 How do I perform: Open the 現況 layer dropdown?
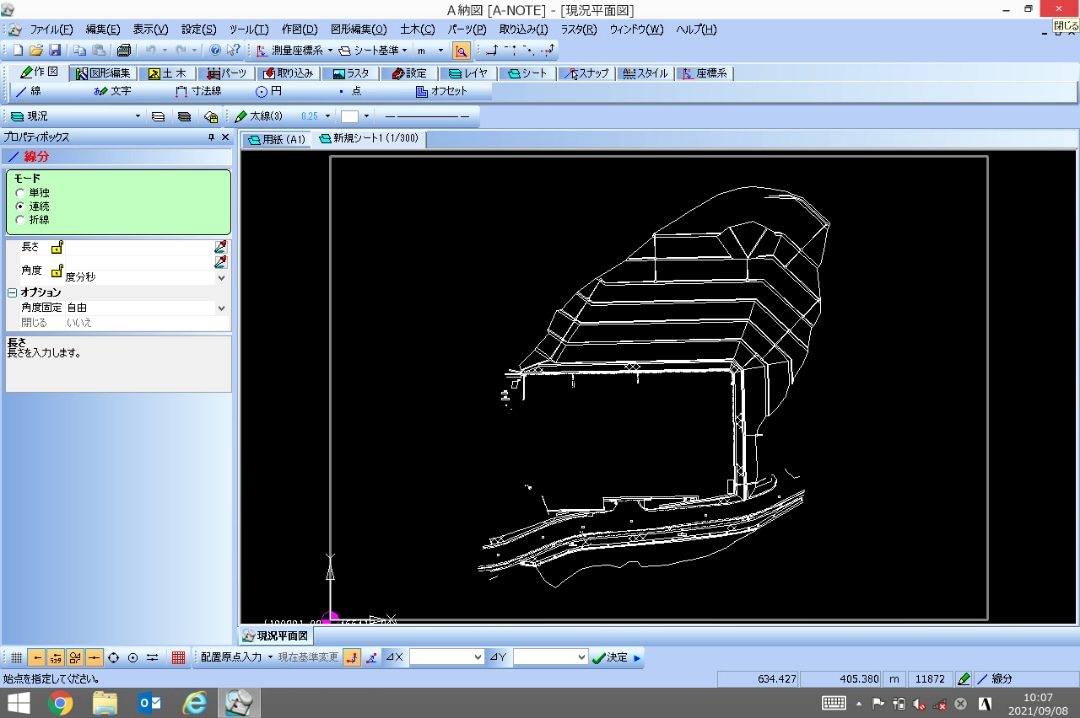coord(138,116)
